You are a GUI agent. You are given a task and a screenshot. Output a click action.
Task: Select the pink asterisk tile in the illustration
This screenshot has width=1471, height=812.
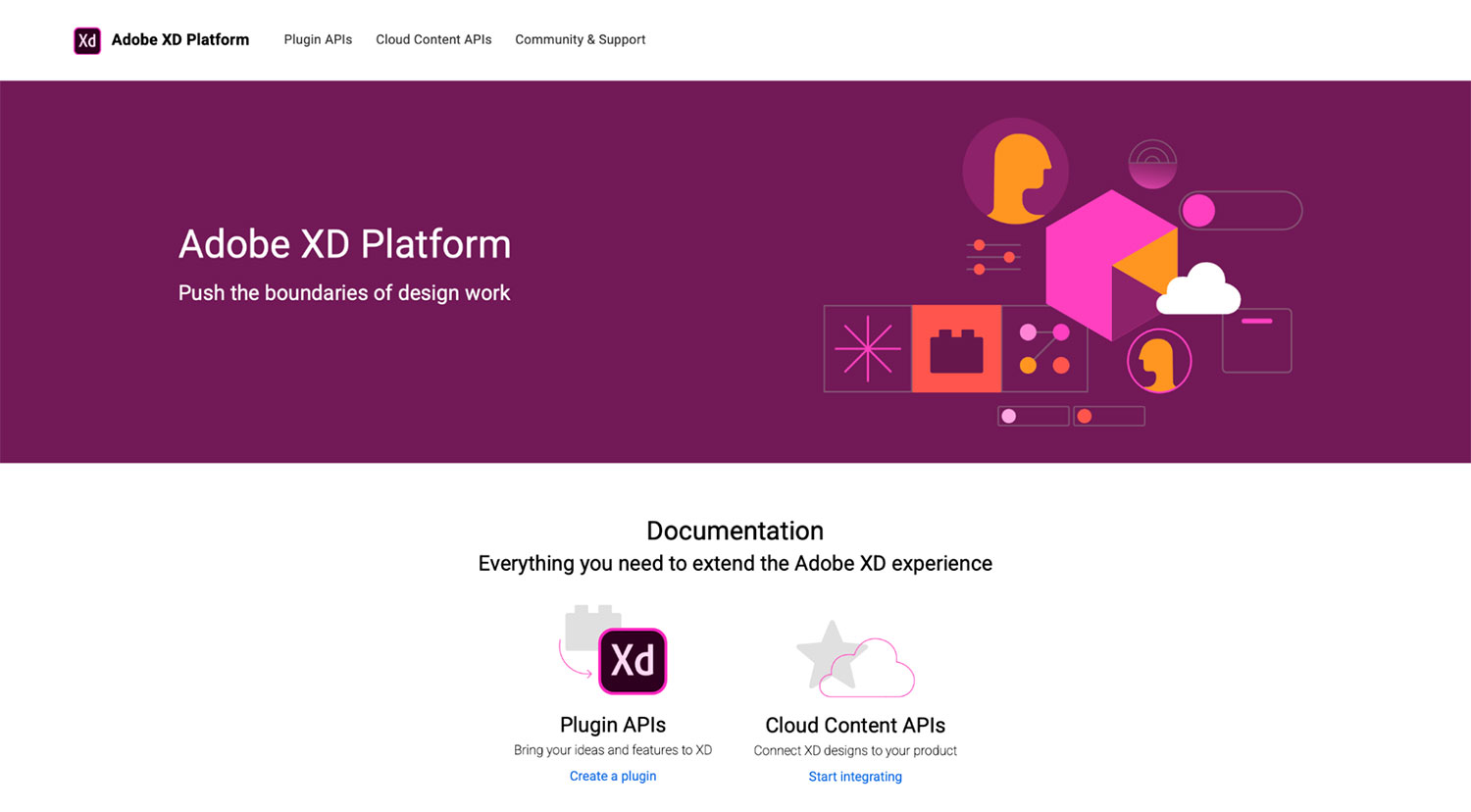[867, 348]
